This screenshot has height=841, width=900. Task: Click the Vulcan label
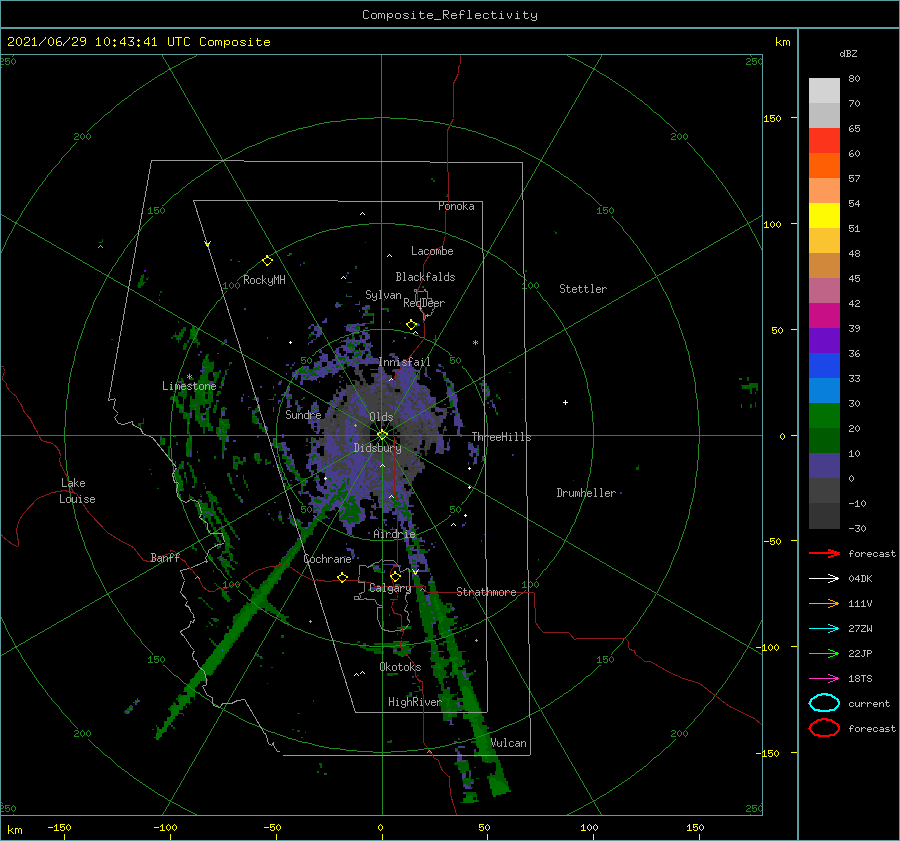[x=509, y=743]
